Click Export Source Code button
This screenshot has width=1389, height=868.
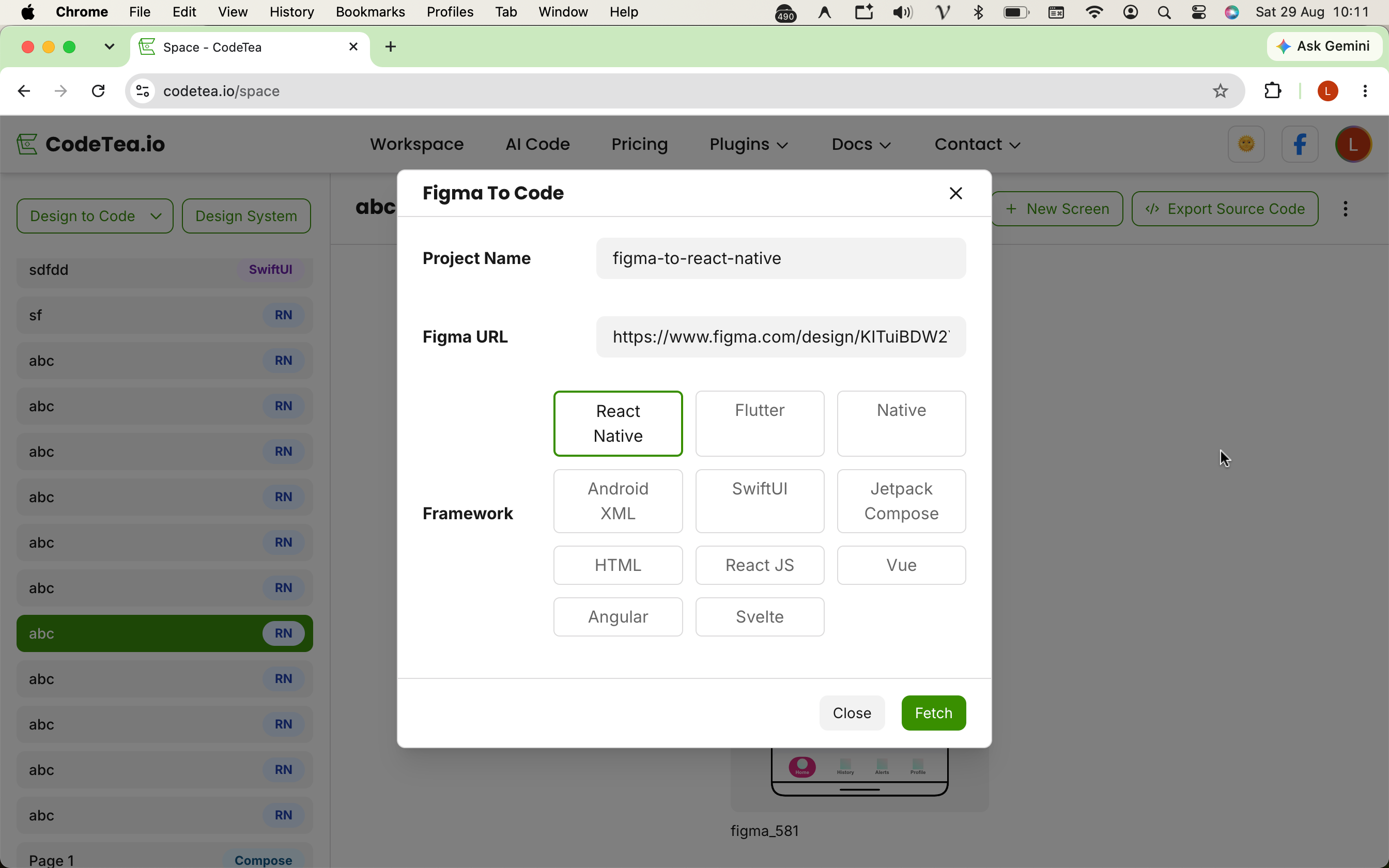pyautogui.click(x=1225, y=209)
